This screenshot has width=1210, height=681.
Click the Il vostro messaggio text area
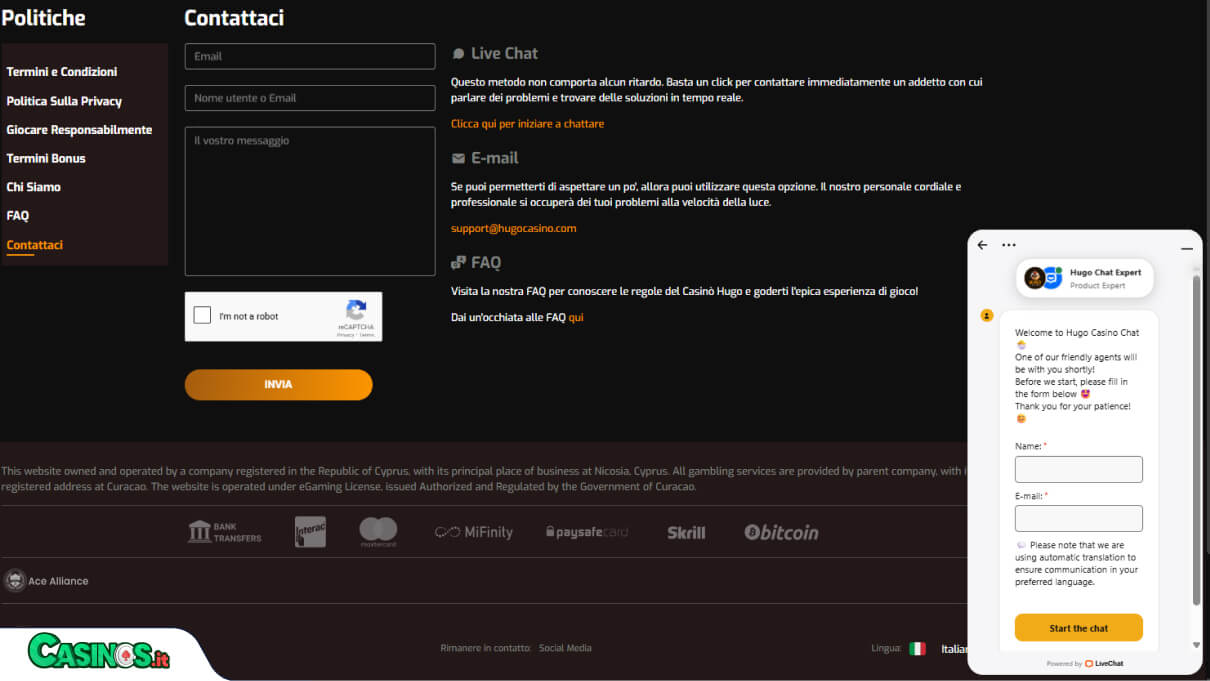tap(310, 201)
